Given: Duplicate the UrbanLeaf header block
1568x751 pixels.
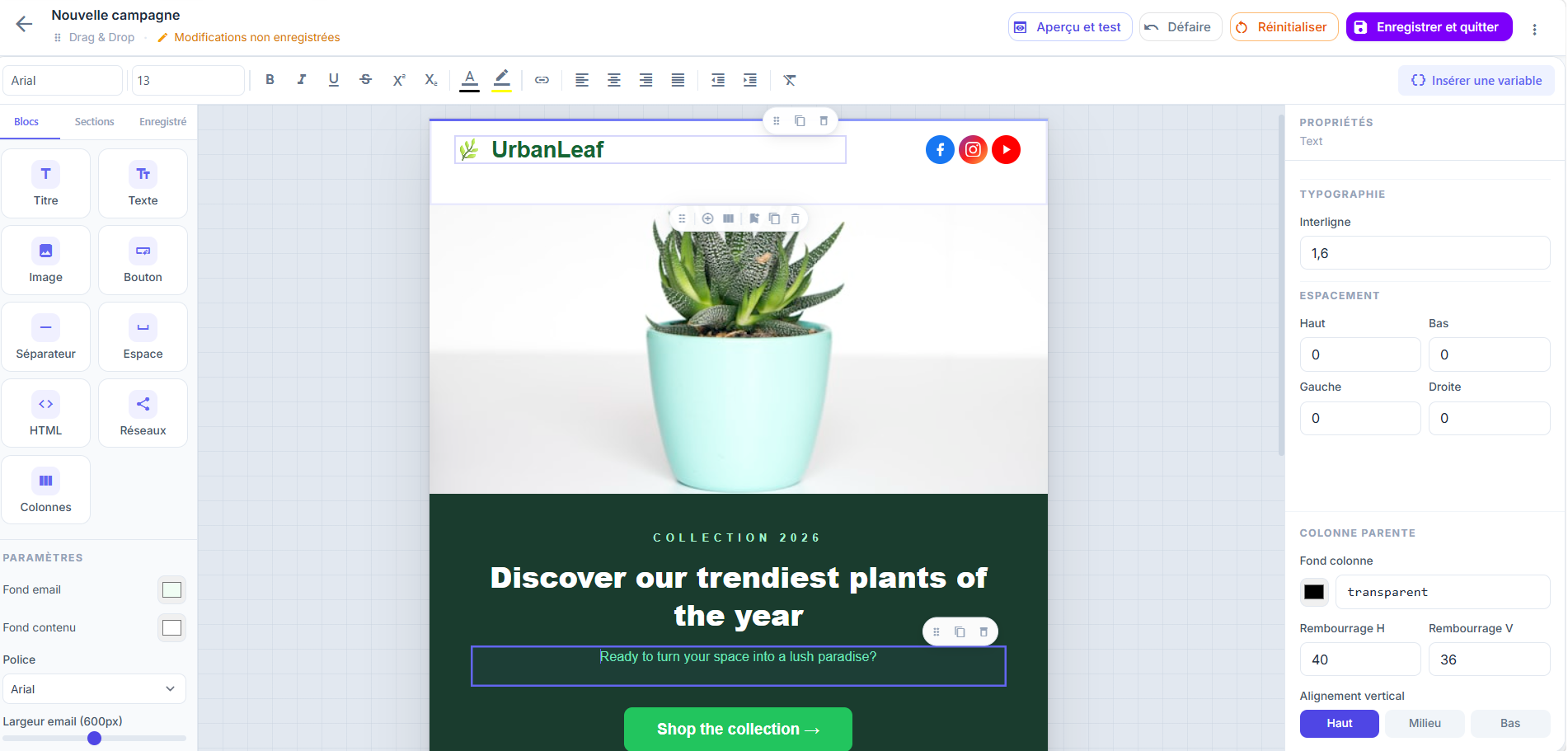Looking at the screenshot, I should tap(800, 121).
